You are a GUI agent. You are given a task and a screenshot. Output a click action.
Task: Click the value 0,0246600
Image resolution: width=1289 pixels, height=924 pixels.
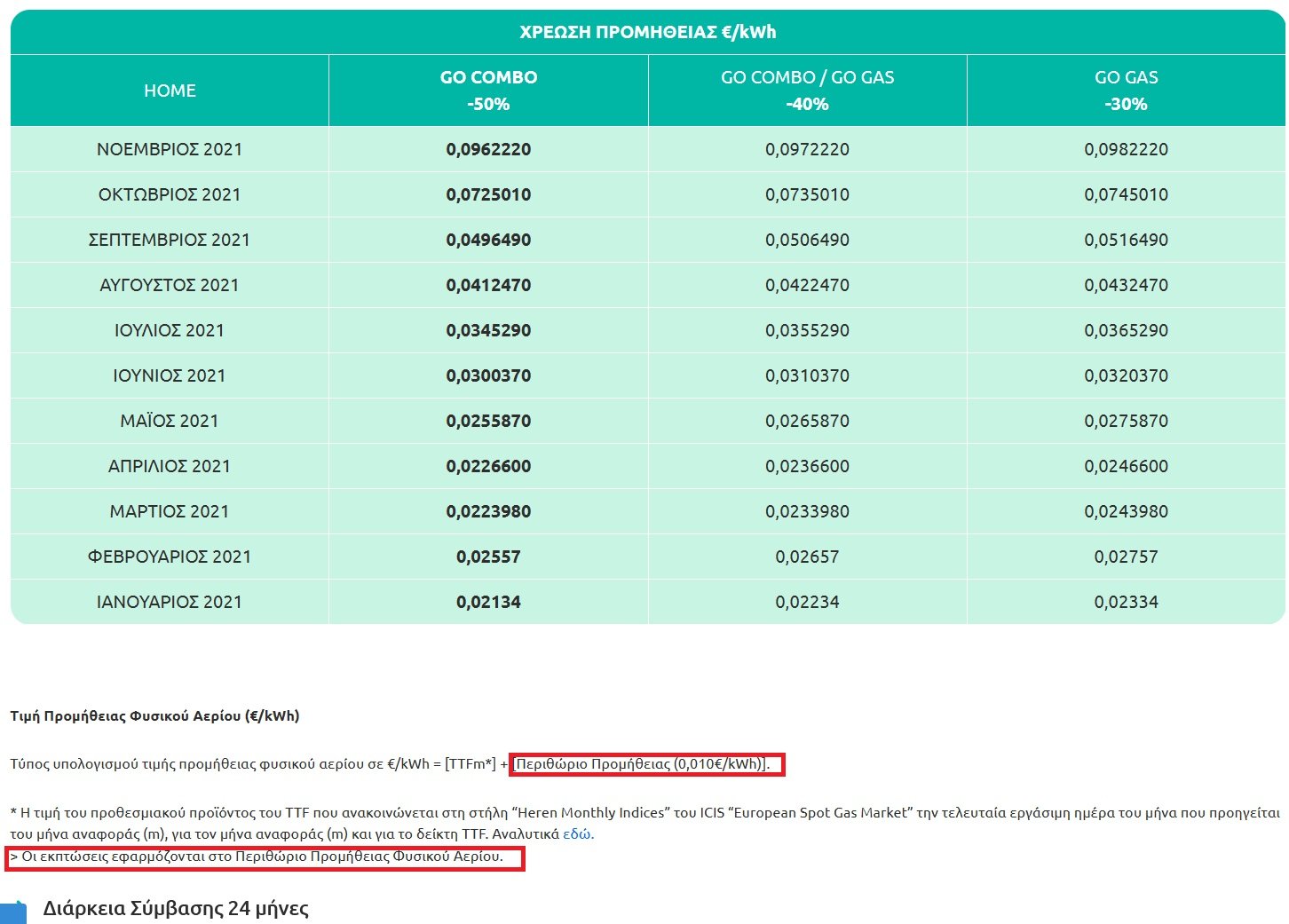tap(1126, 466)
